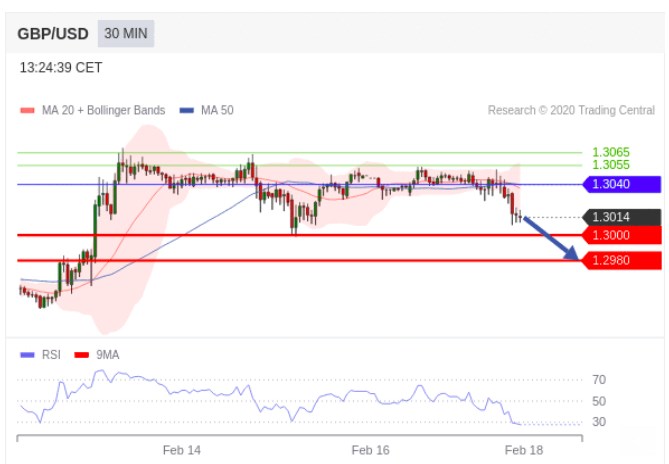Click the purple 1.3040 pivot price tag
Image resolution: width=669 pixels, height=464 pixels.
[x=621, y=184]
